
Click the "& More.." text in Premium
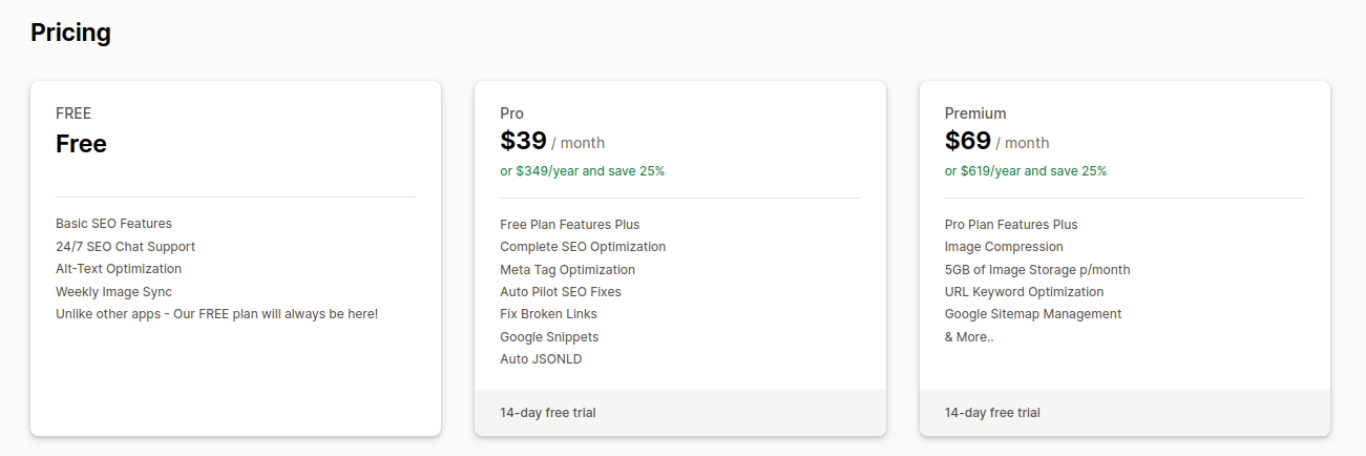[x=969, y=337]
